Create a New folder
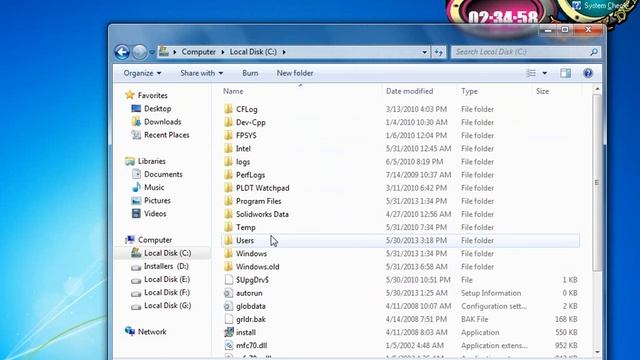This screenshot has height=360, width=640. pyautogui.click(x=295, y=73)
